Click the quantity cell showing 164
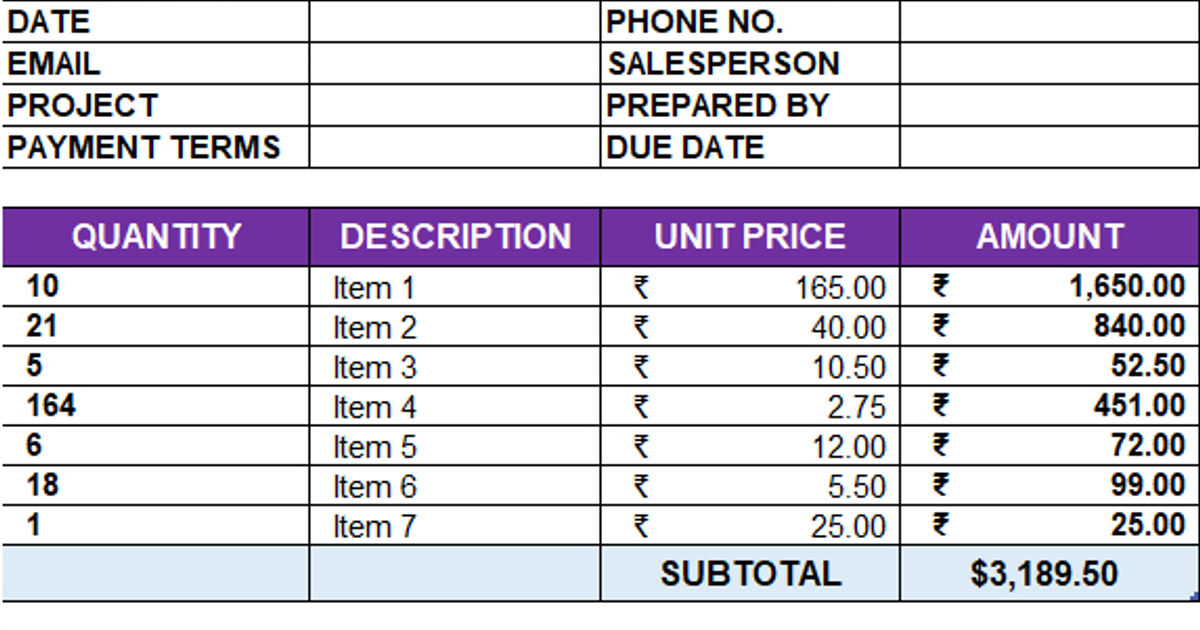The width and height of the screenshot is (1200, 630). click(x=156, y=406)
